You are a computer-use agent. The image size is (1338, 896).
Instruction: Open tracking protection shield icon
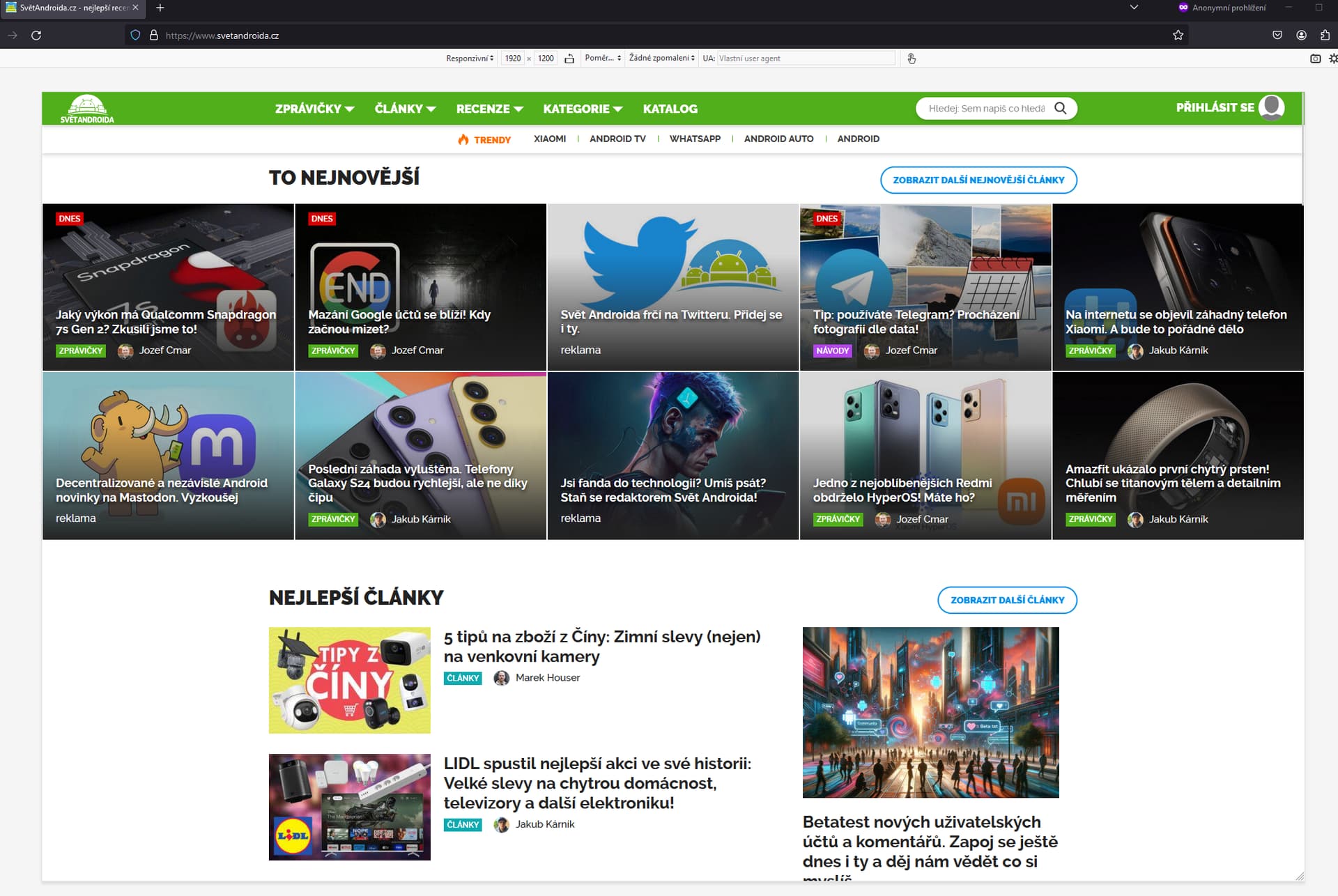(x=135, y=35)
